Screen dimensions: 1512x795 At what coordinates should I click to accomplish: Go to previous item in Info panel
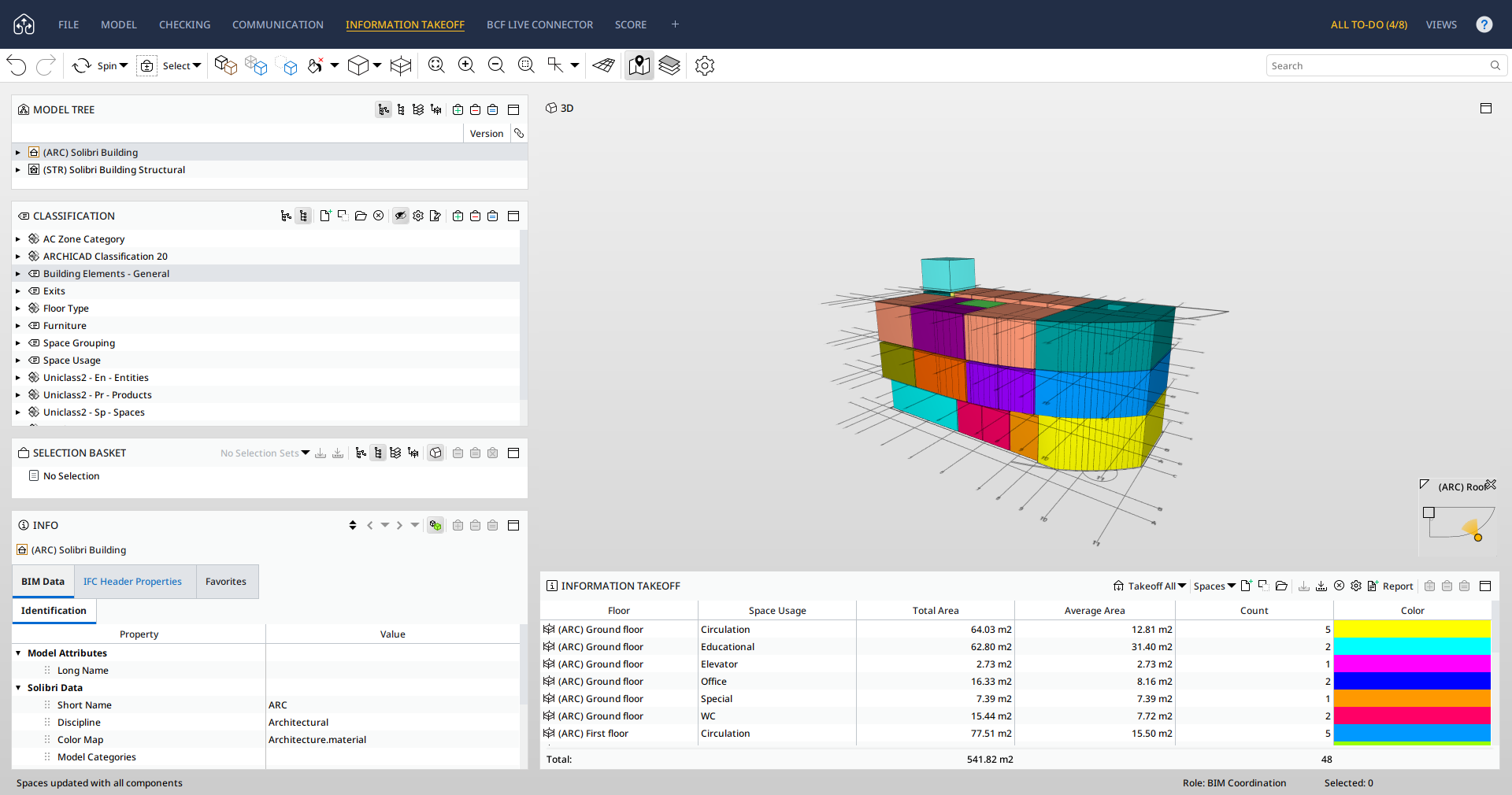click(x=369, y=525)
